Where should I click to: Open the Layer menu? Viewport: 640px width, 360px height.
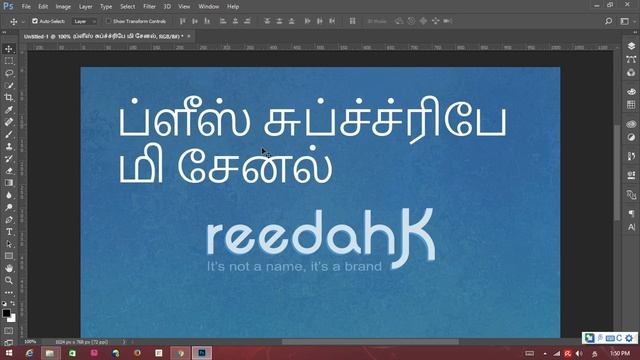click(85, 7)
